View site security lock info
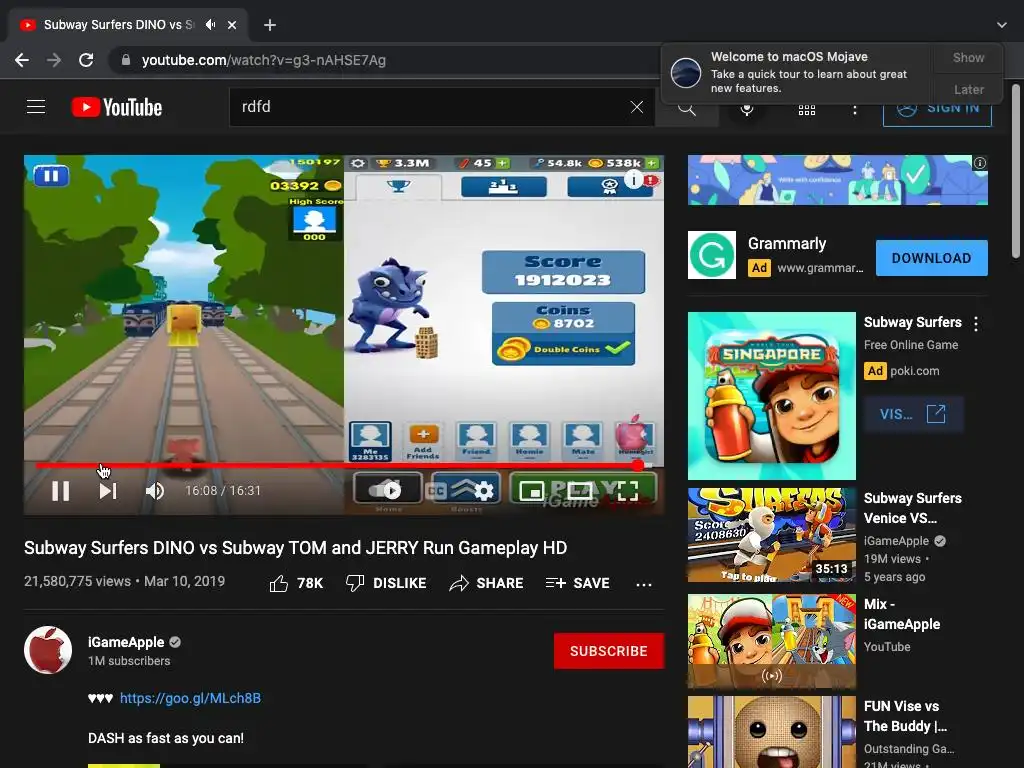Viewport: 1024px width, 768px height. tap(125, 60)
